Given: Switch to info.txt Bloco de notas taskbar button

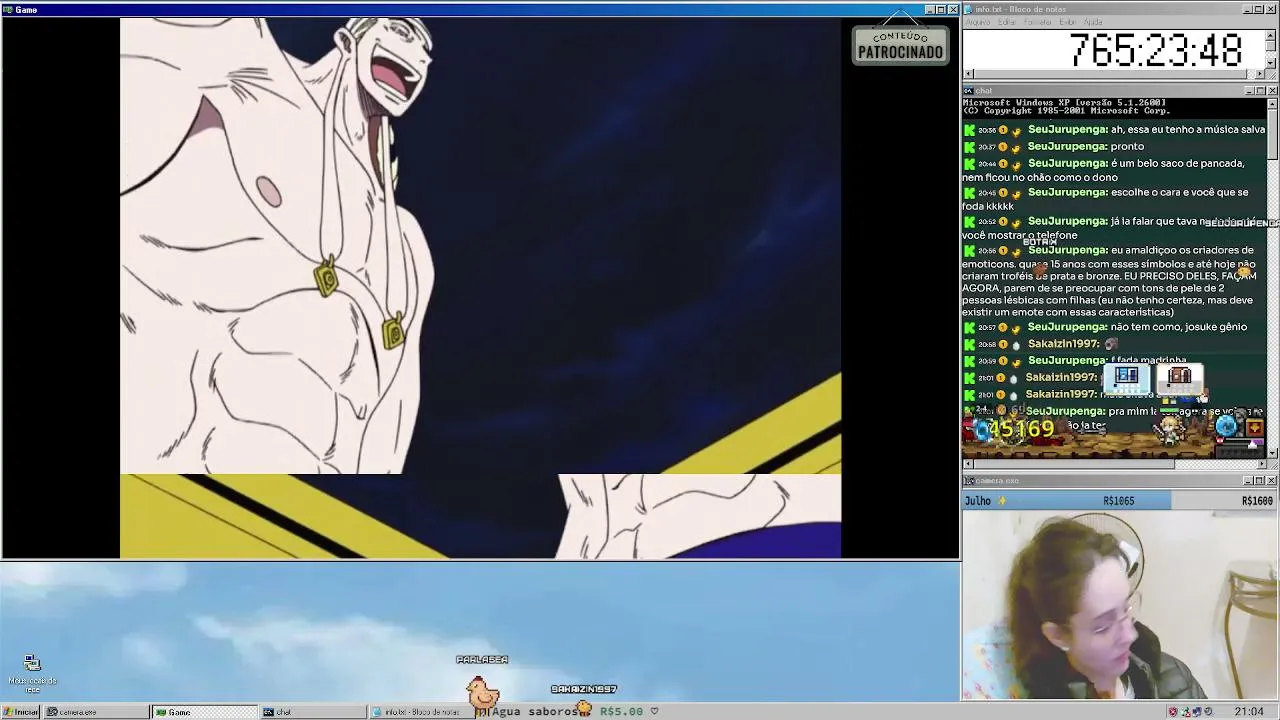Looking at the screenshot, I should (x=421, y=712).
